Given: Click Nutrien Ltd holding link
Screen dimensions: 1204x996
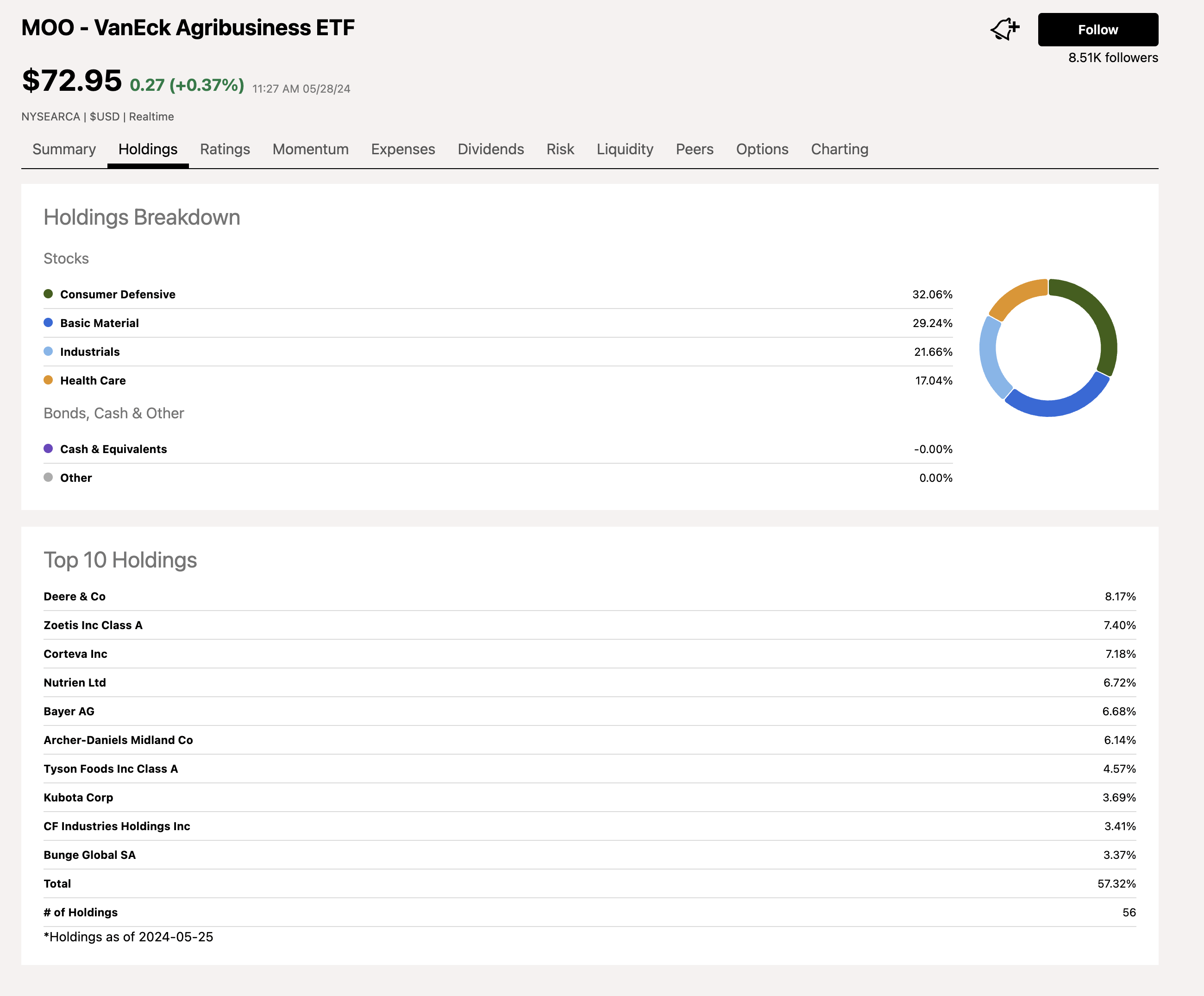Looking at the screenshot, I should [75, 682].
